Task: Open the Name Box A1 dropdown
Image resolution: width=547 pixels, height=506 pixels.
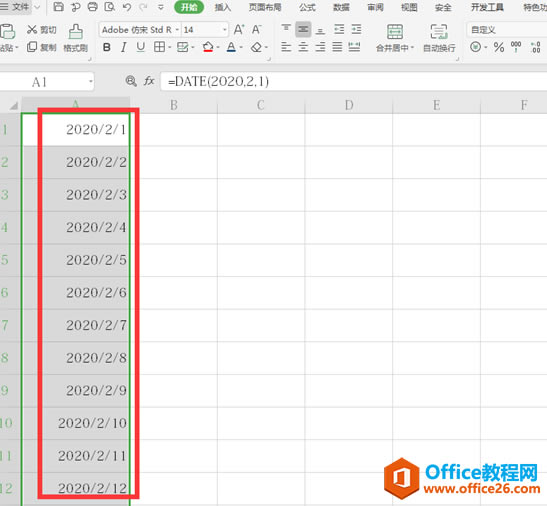Action: click(x=90, y=82)
